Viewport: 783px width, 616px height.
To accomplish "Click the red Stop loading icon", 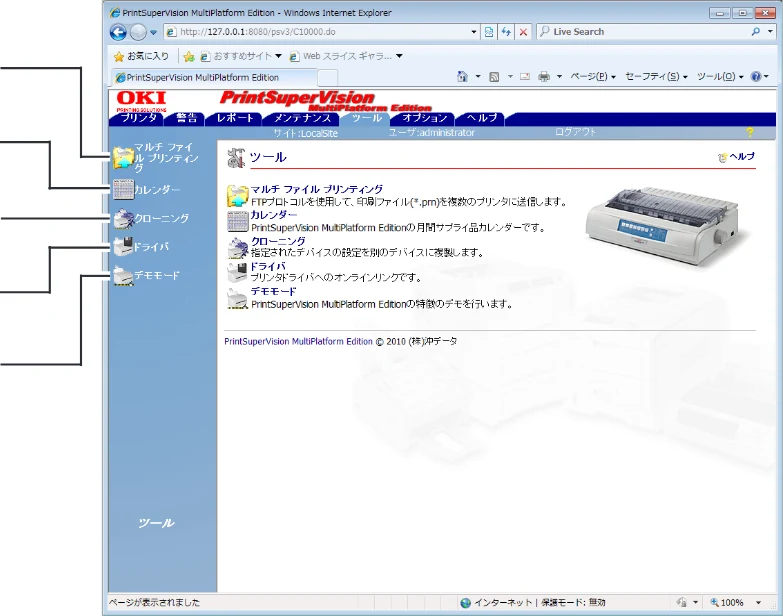I will point(523,32).
